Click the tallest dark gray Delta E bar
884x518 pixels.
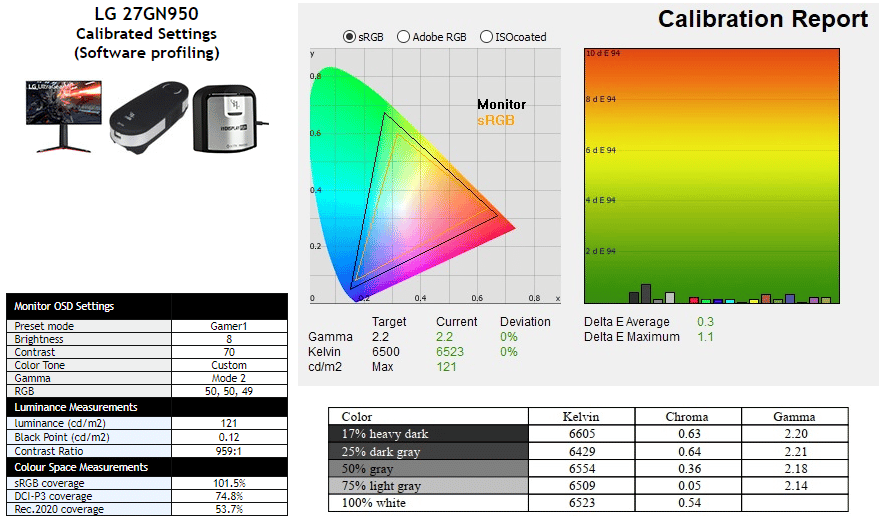pyautogui.click(x=645, y=294)
